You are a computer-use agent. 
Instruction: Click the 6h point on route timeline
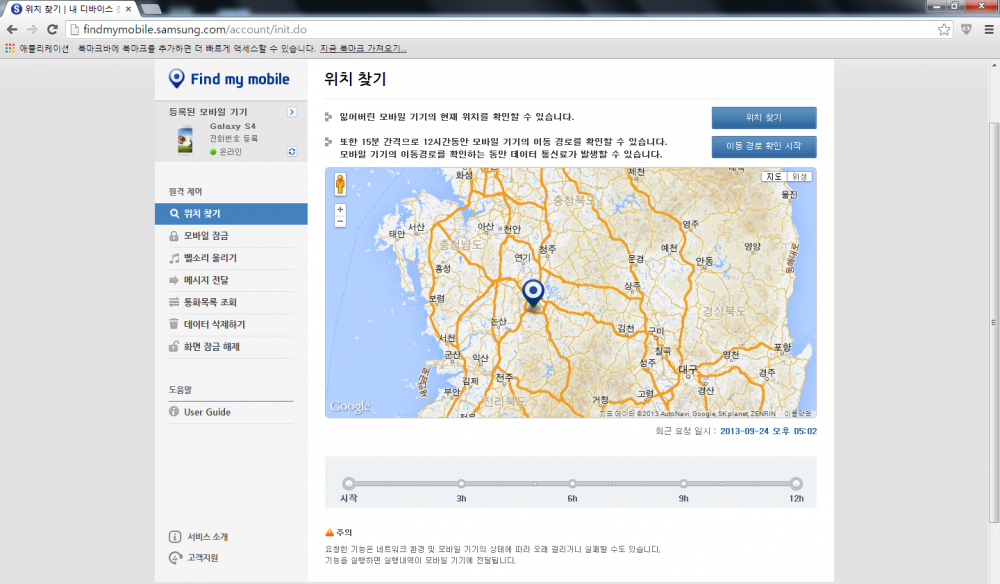(572, 484)
